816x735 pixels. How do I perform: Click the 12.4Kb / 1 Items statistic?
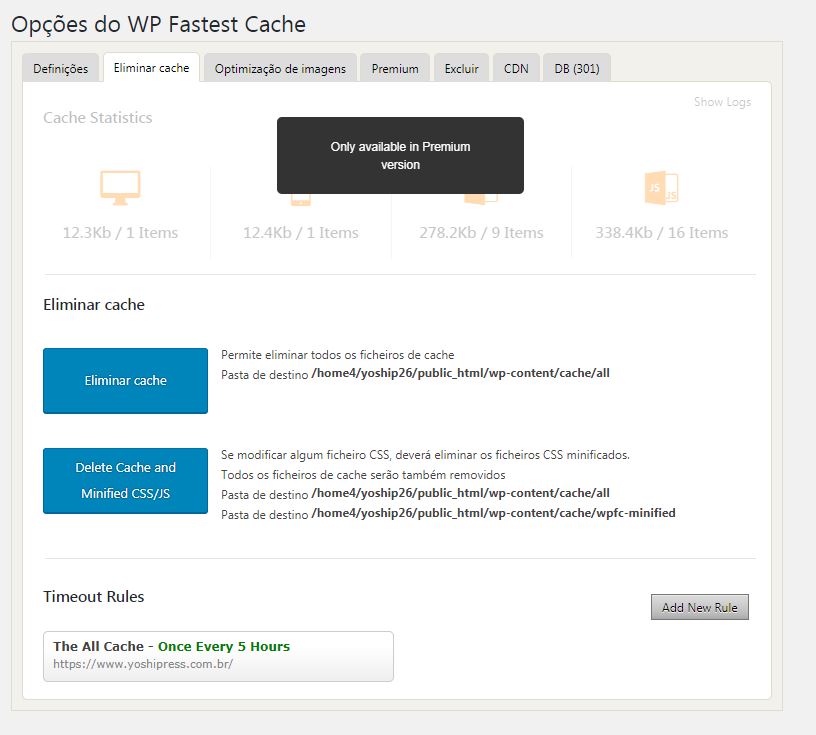point(301,232)
